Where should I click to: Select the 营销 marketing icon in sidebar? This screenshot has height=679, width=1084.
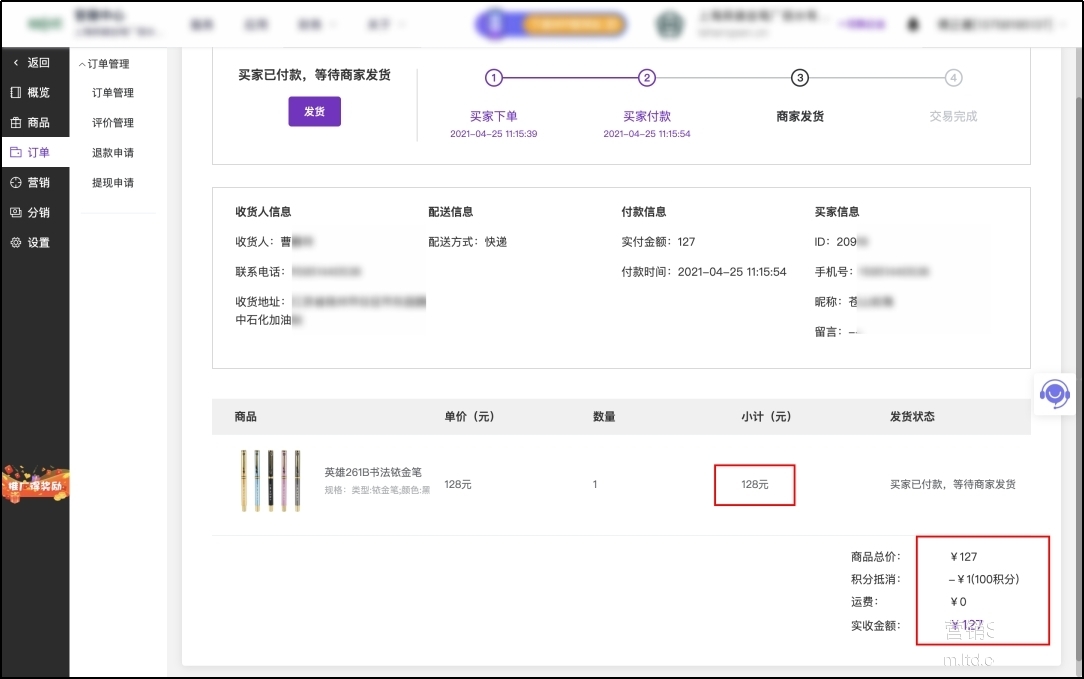[14, 182]
